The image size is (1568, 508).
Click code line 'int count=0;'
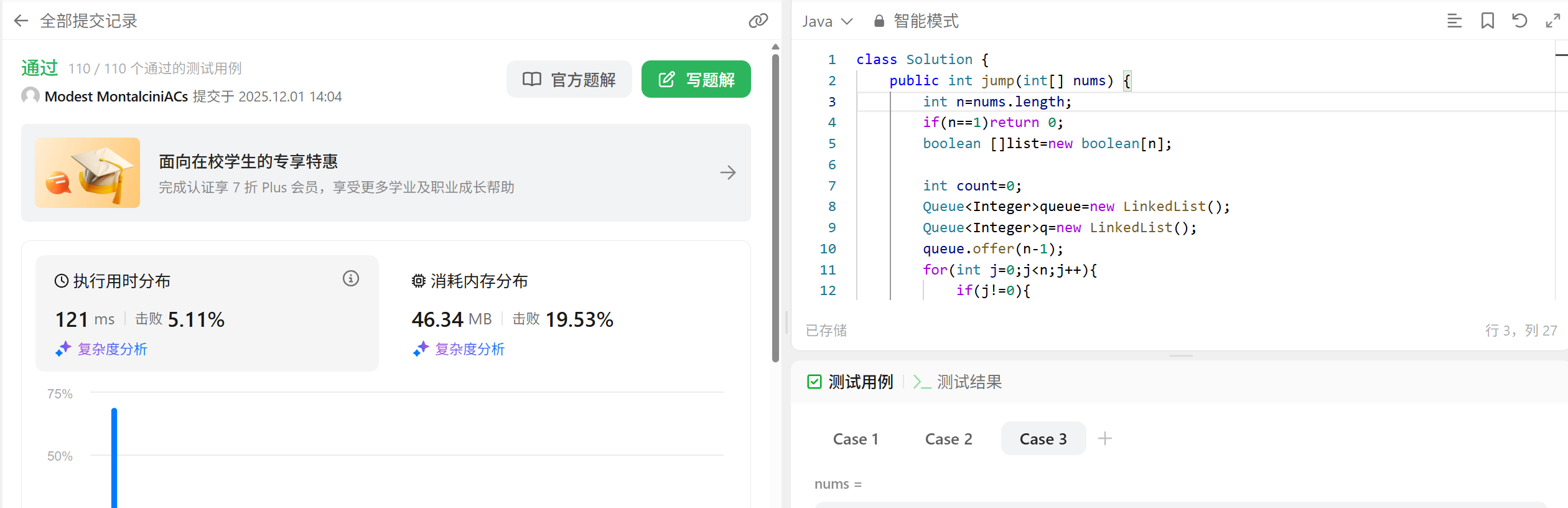(x=972, y=186)
